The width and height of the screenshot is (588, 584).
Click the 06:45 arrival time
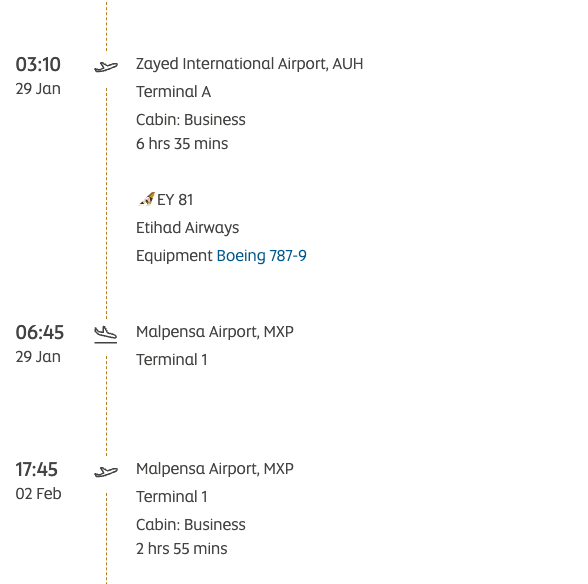point(40,333)
